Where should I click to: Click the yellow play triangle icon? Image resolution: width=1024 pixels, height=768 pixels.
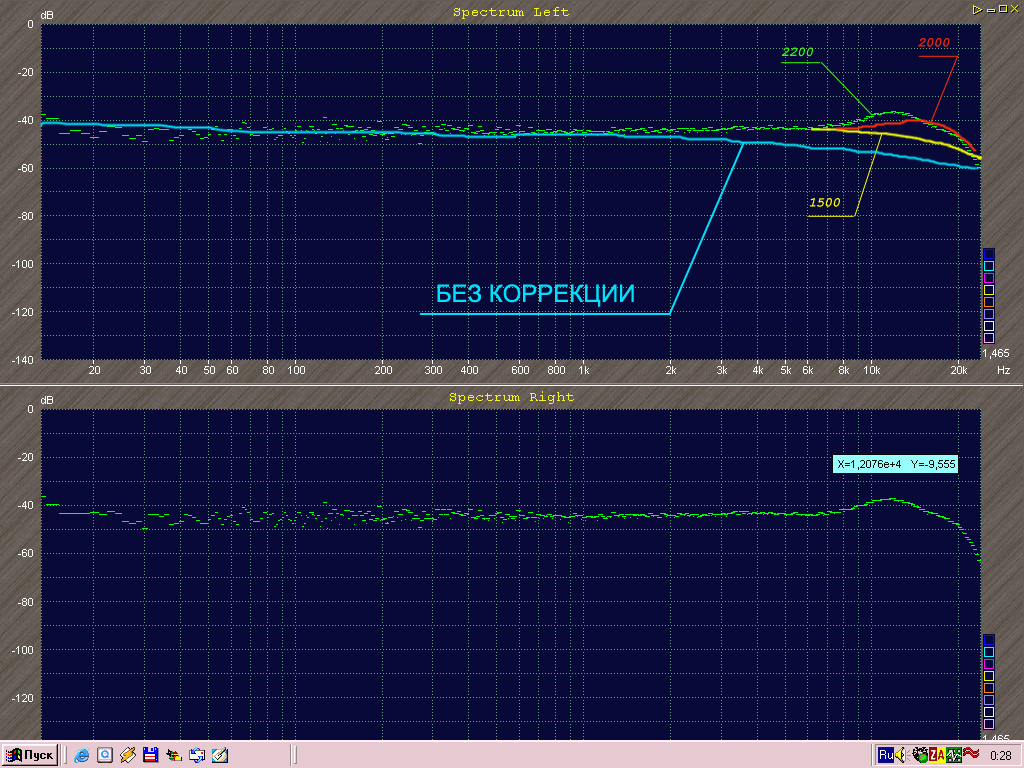(x=975, y=8)
